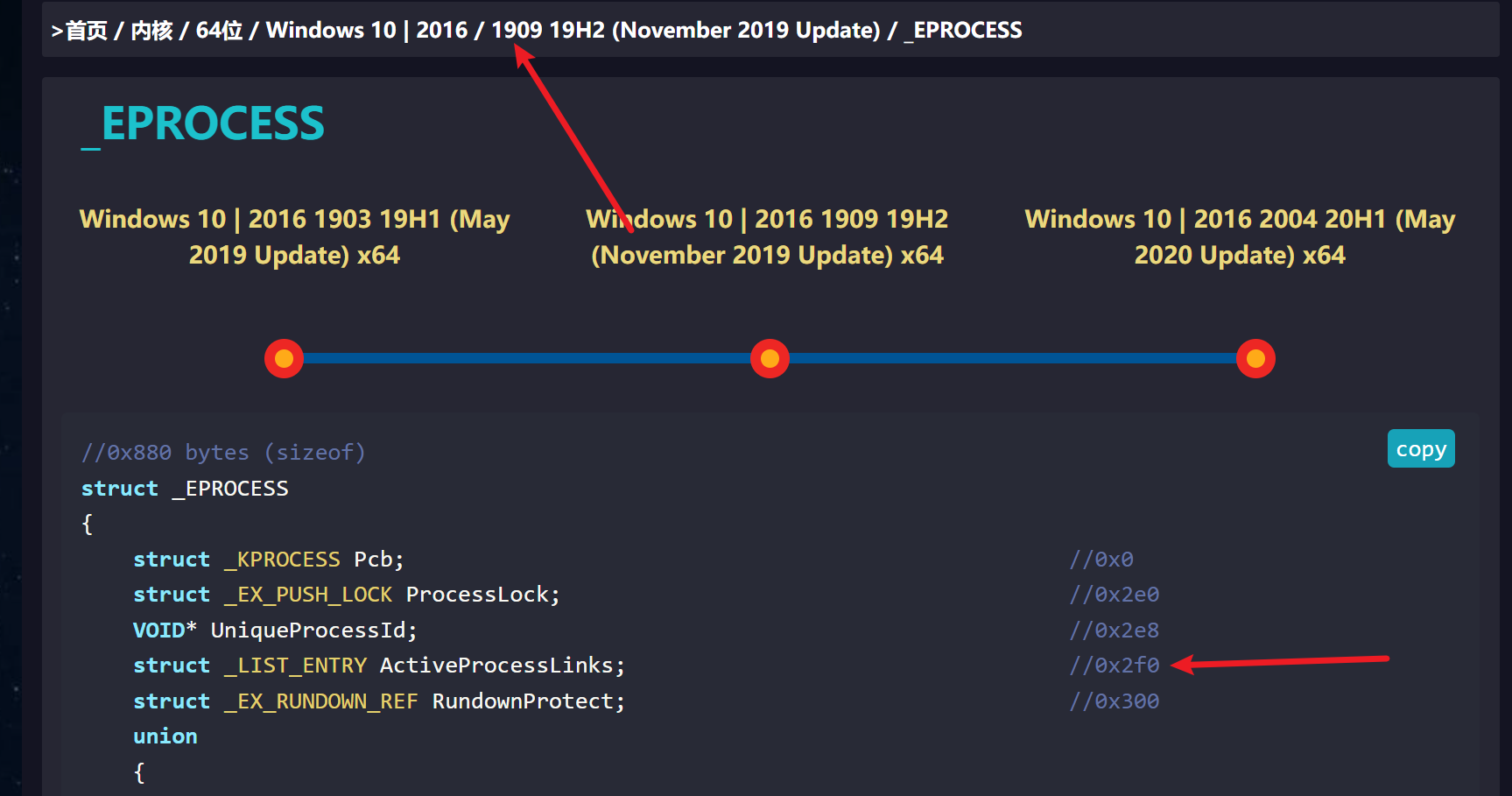Click the left timeline dot marker

(x=284, y=358)
